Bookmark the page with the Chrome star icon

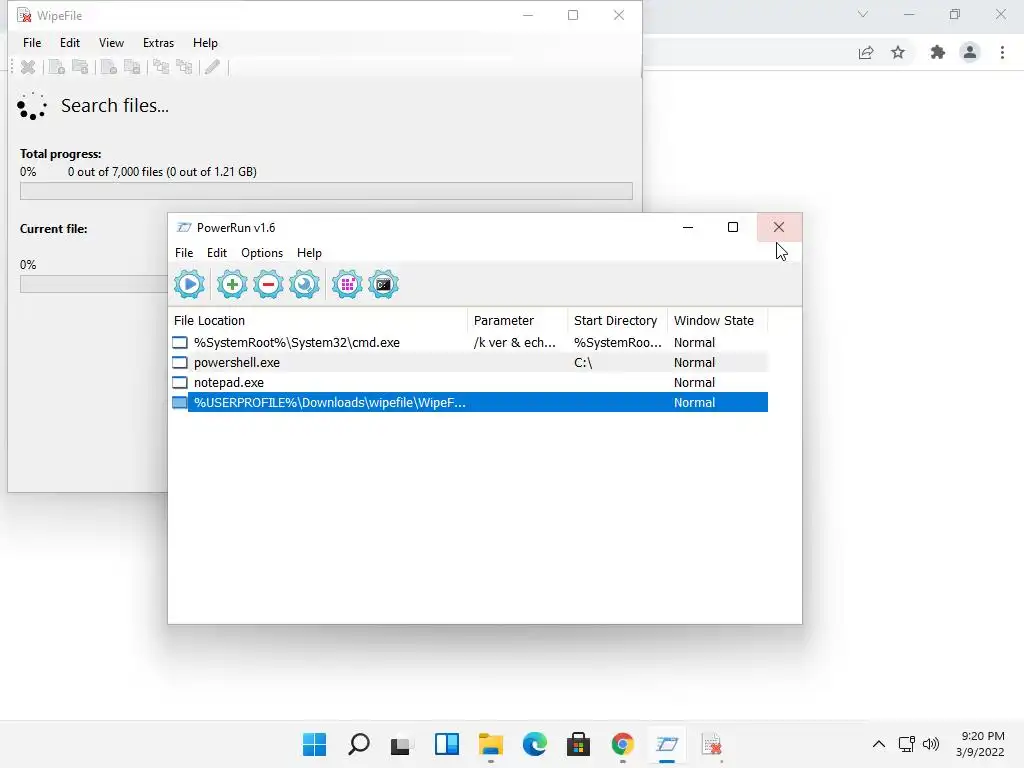point(899,52)
